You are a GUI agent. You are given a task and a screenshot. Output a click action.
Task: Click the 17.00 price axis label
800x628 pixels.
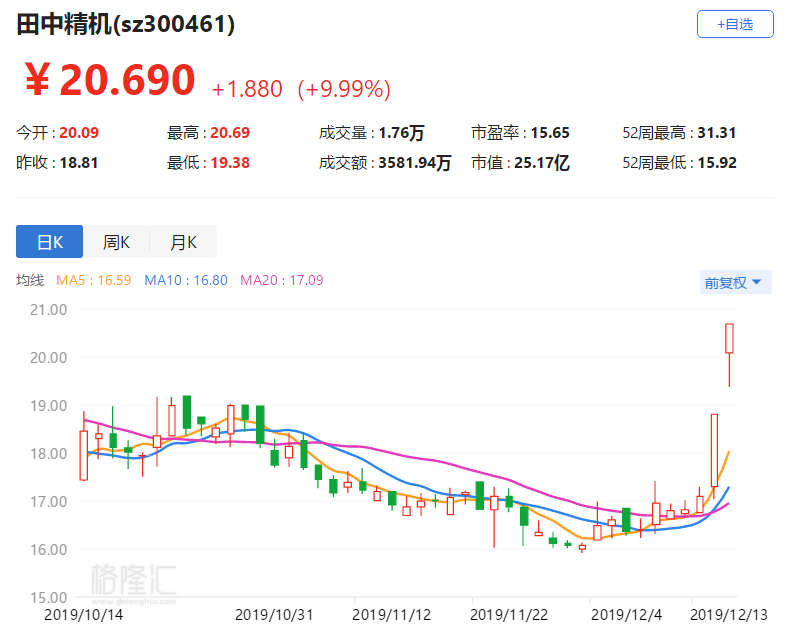click(x=48, y=501)
